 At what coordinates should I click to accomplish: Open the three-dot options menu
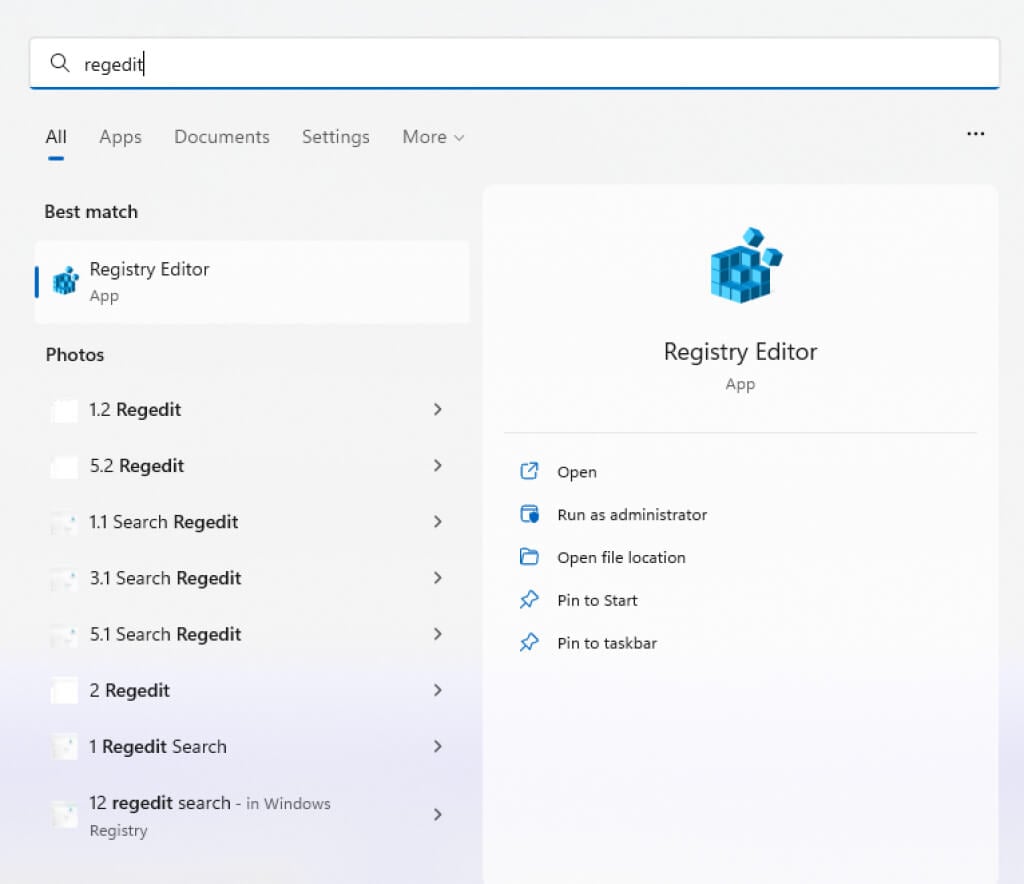coord(975,134)
